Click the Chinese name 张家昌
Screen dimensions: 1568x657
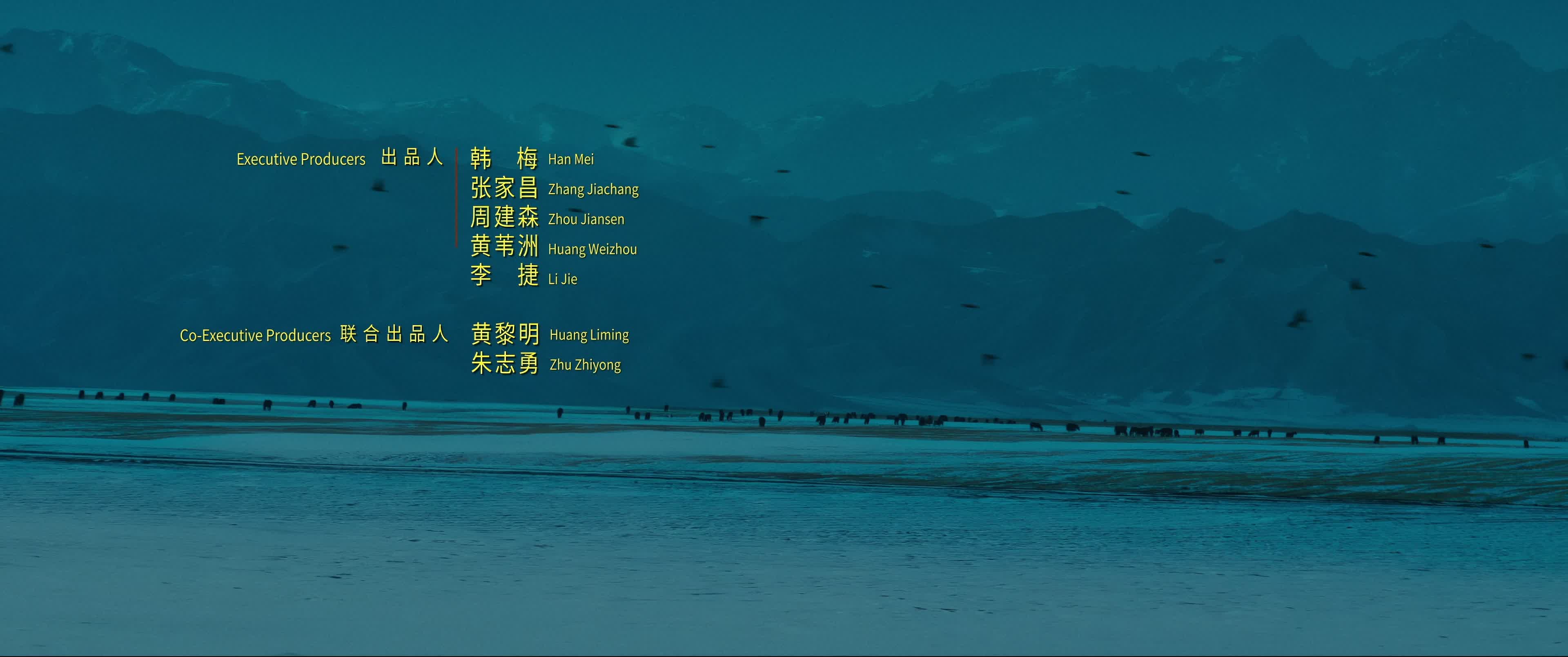[x=505, y=188]
